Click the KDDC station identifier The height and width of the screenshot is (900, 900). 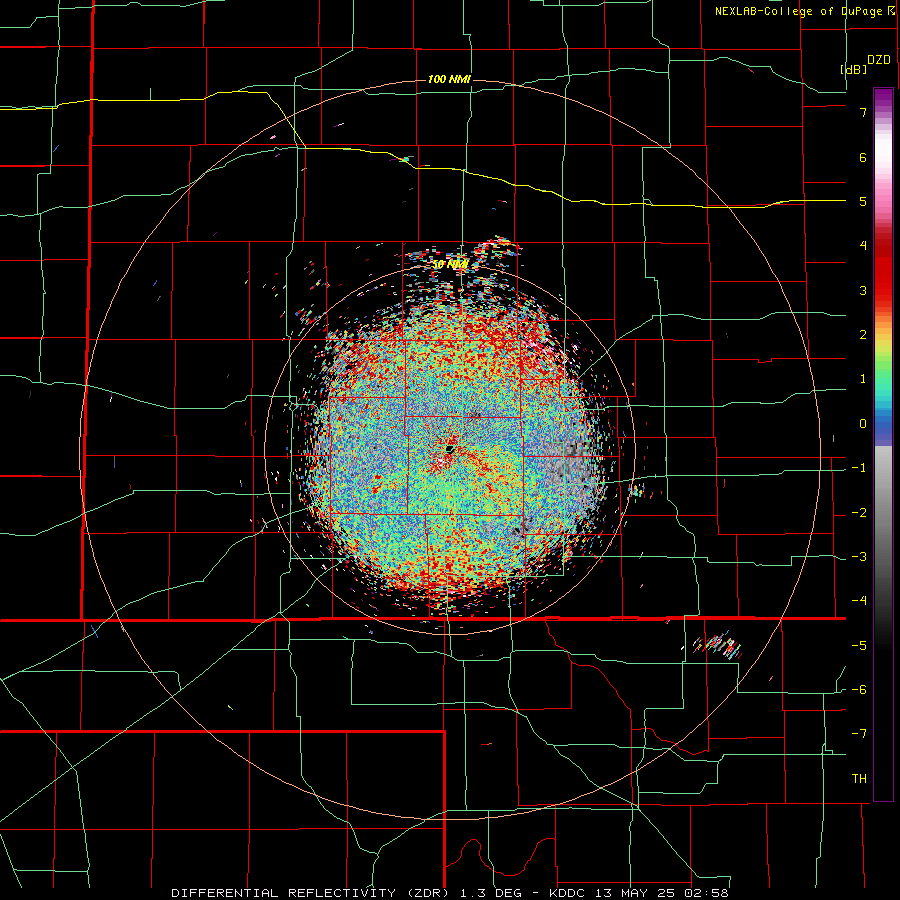tap(566, 893)
